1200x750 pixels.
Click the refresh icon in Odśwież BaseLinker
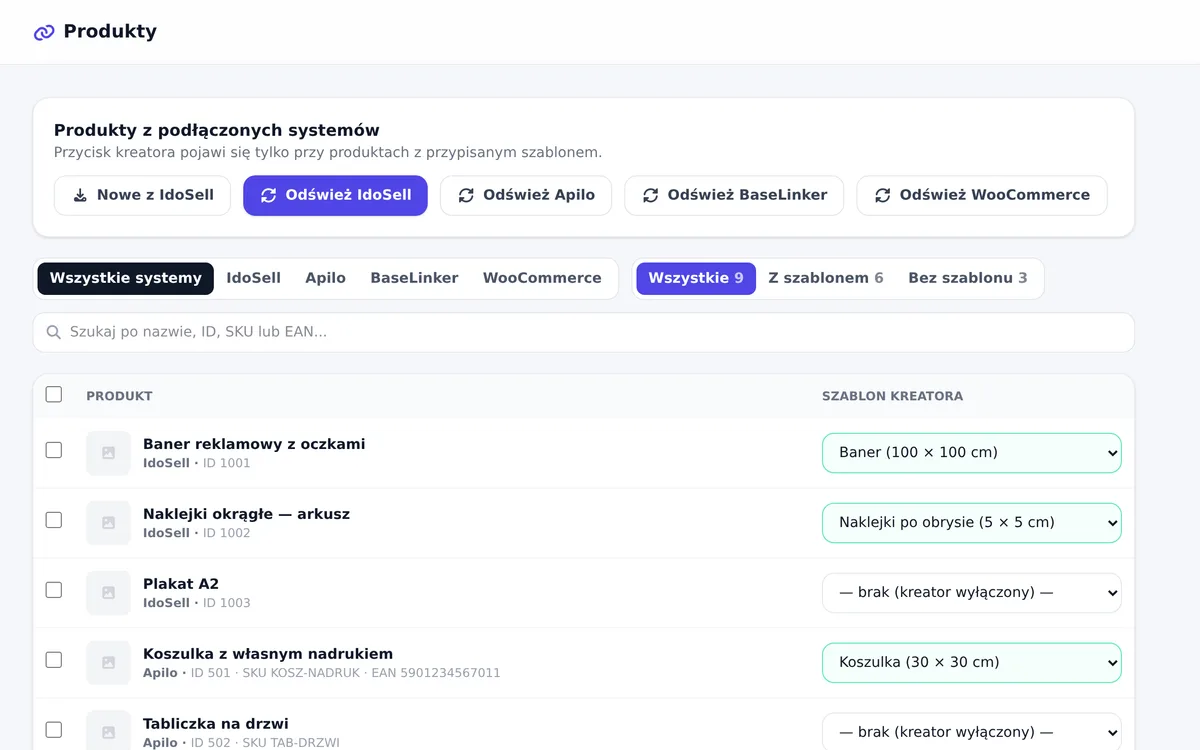point(650,196)
